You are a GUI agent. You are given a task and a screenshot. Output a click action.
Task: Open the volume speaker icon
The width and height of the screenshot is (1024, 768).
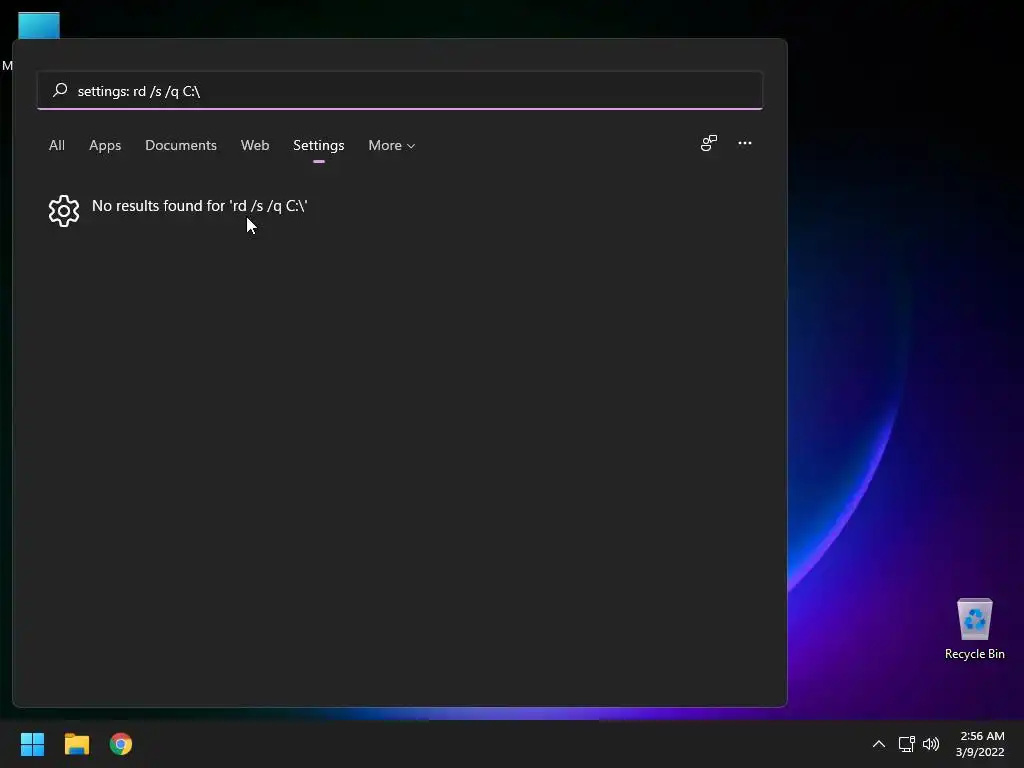pyautogui.click(x=931, y=744)
